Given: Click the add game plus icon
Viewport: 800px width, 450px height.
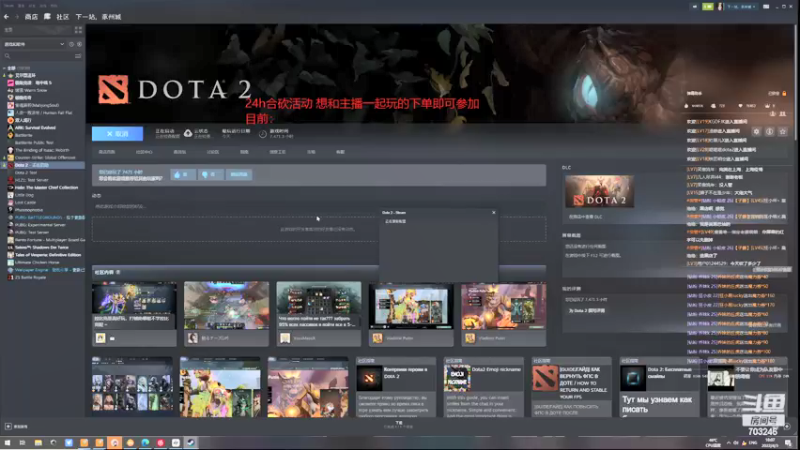Looking at the screenshot, I should coord(8,426).
